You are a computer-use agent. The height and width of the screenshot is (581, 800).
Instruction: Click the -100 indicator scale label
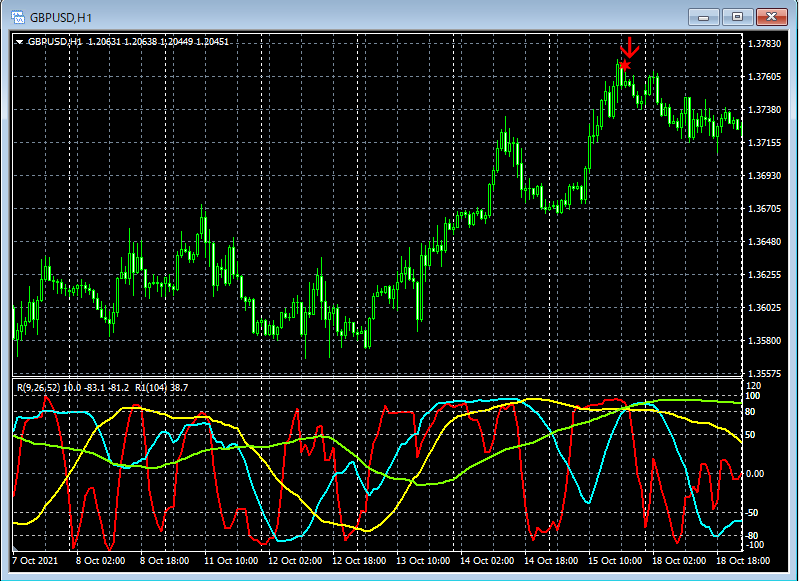pos(755,545)
